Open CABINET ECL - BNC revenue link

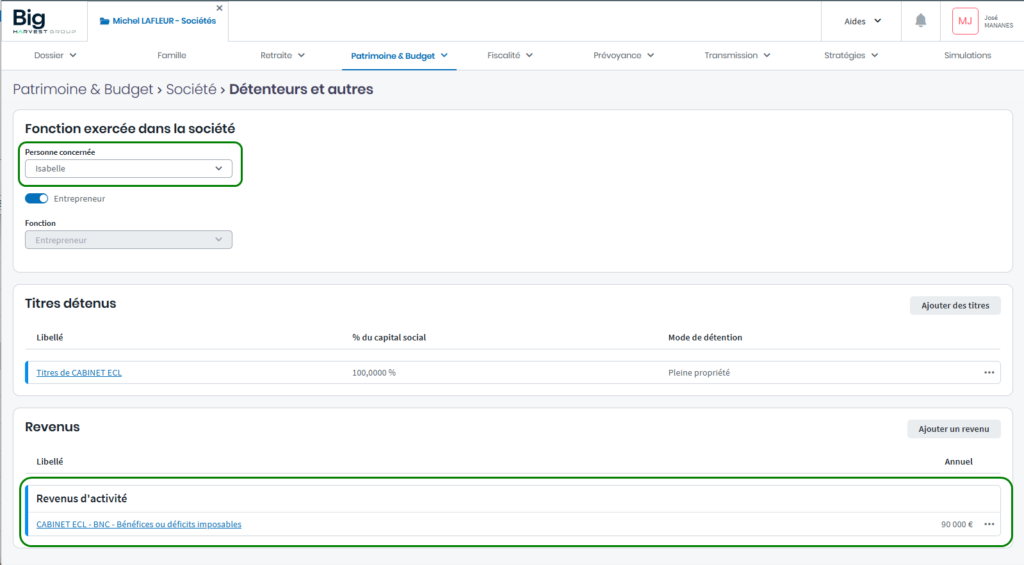[139, 524]
